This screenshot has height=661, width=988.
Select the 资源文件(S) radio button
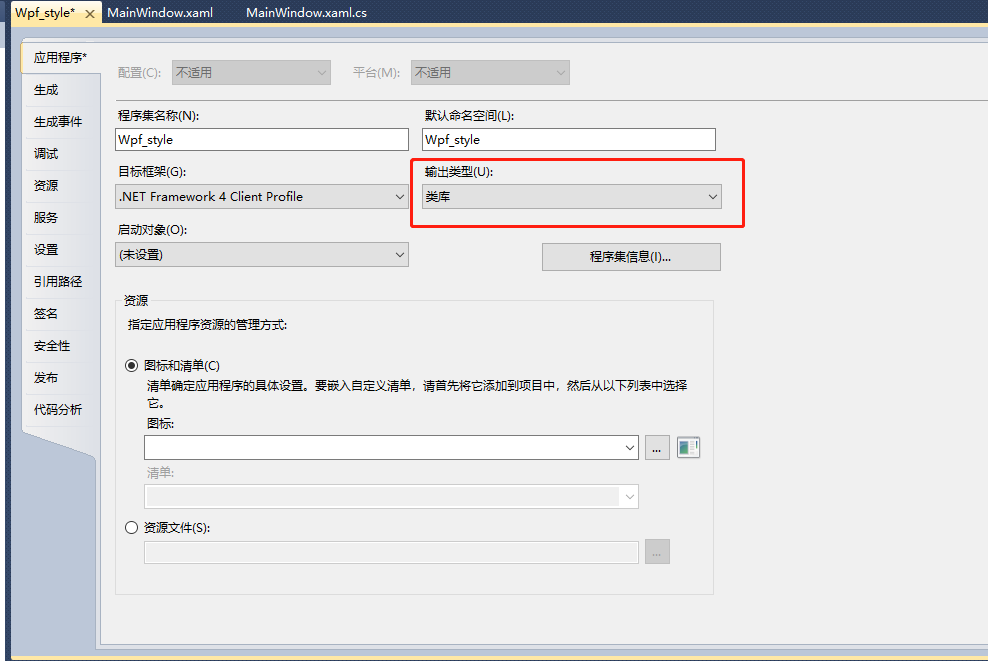(x=131, y=527)
